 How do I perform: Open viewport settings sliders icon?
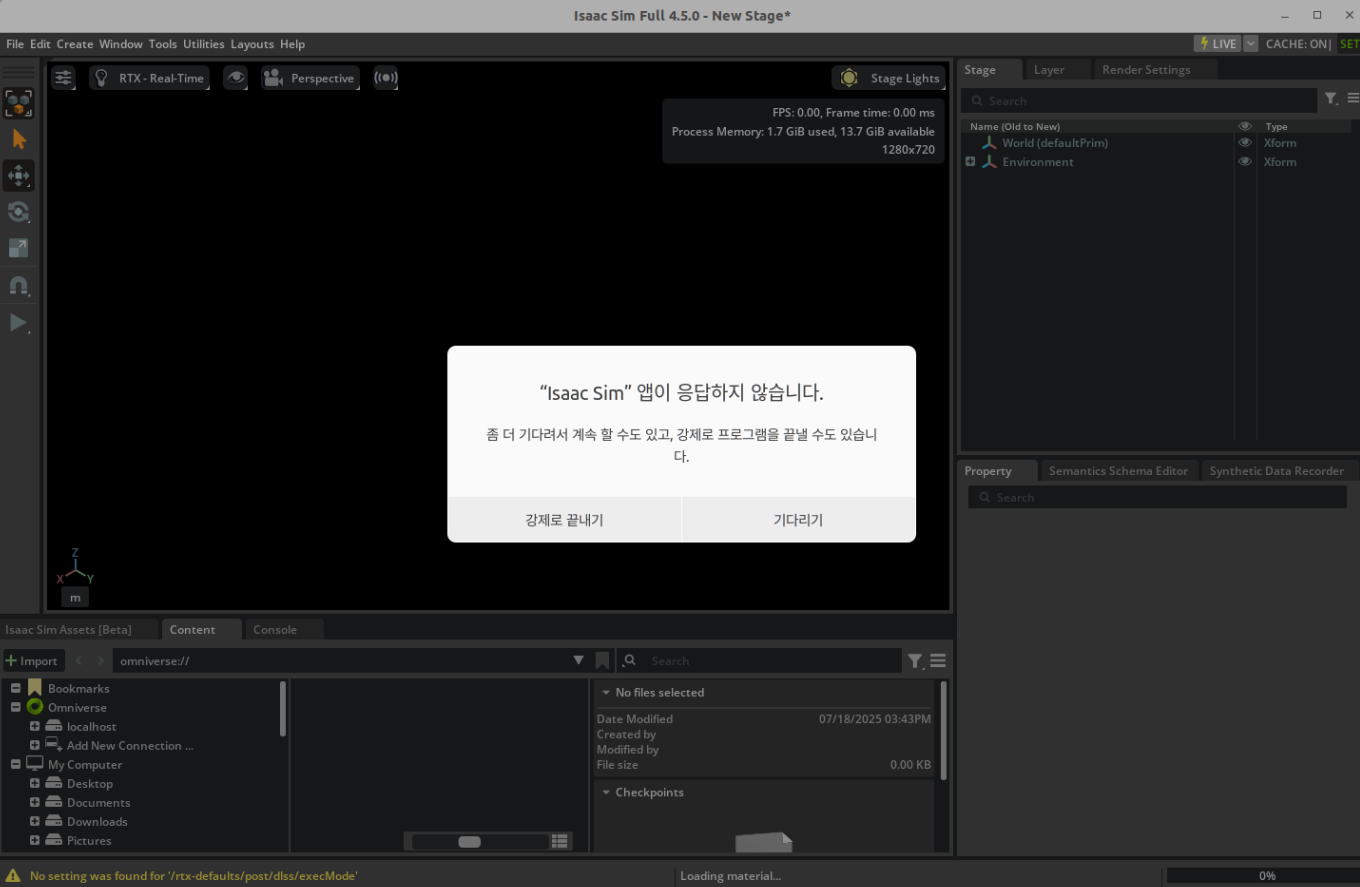pos(63,78)
